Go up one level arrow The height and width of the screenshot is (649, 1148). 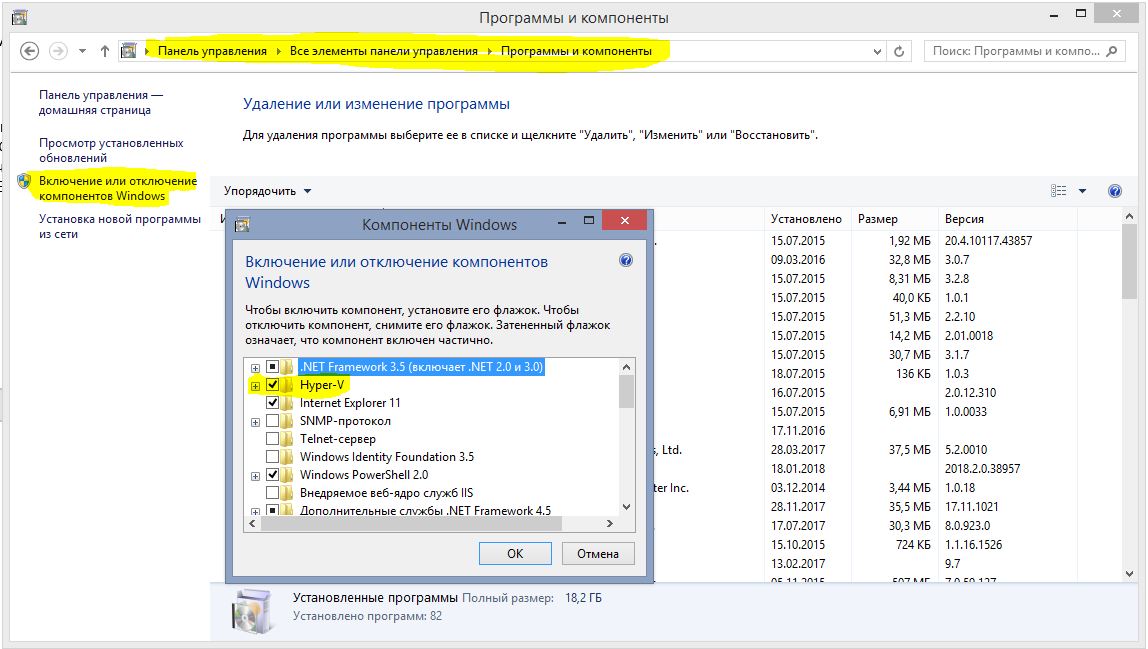pos(105,51)
